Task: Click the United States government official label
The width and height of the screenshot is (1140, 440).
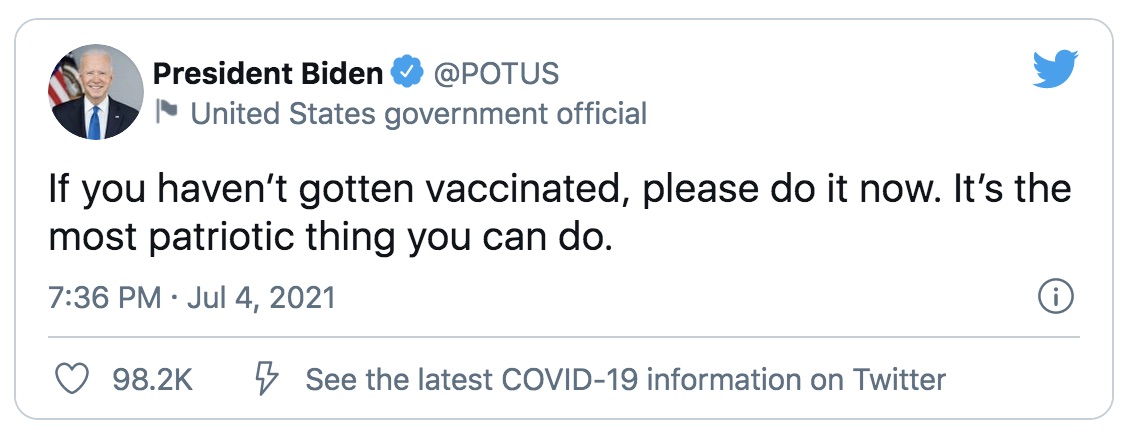Action: [418, 114]
